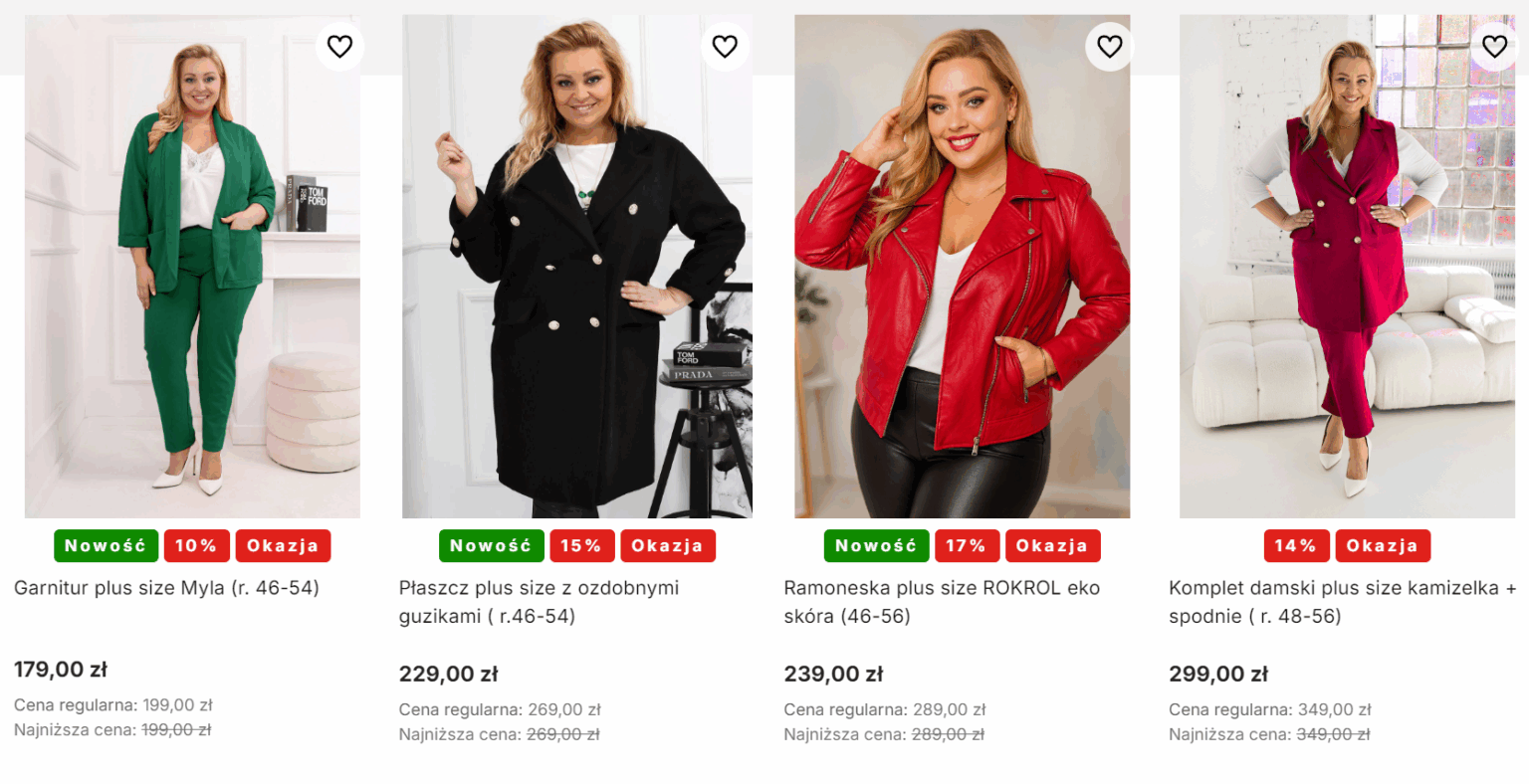The width and height of the screenshot is (1529, 784).
Task: Select 17% discount badge on Ramoneska
Action: [x=966, y=546]
